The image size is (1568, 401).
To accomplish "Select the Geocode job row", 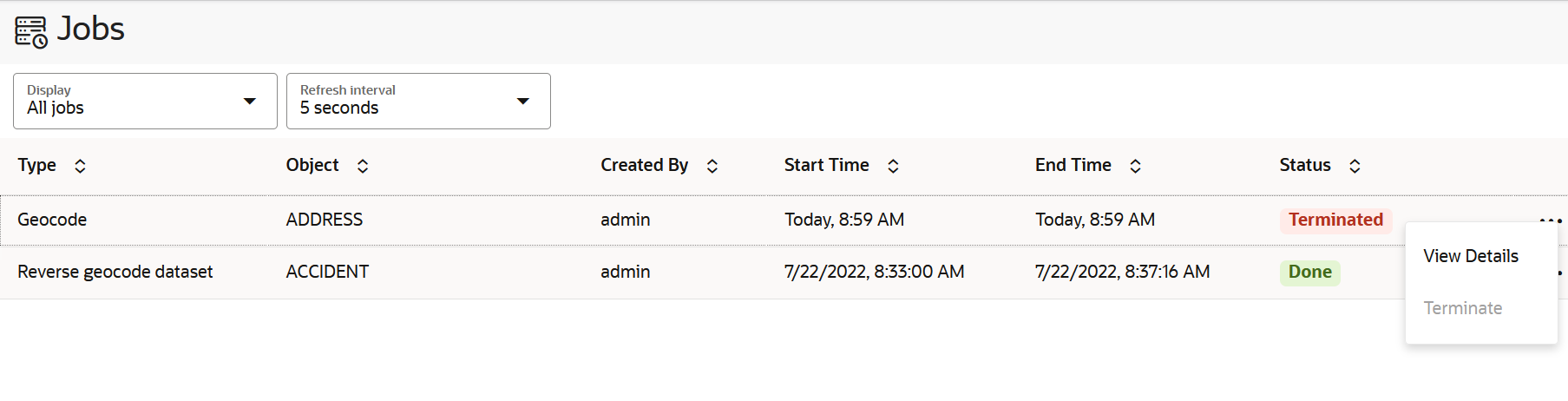I will coord(52,220).
